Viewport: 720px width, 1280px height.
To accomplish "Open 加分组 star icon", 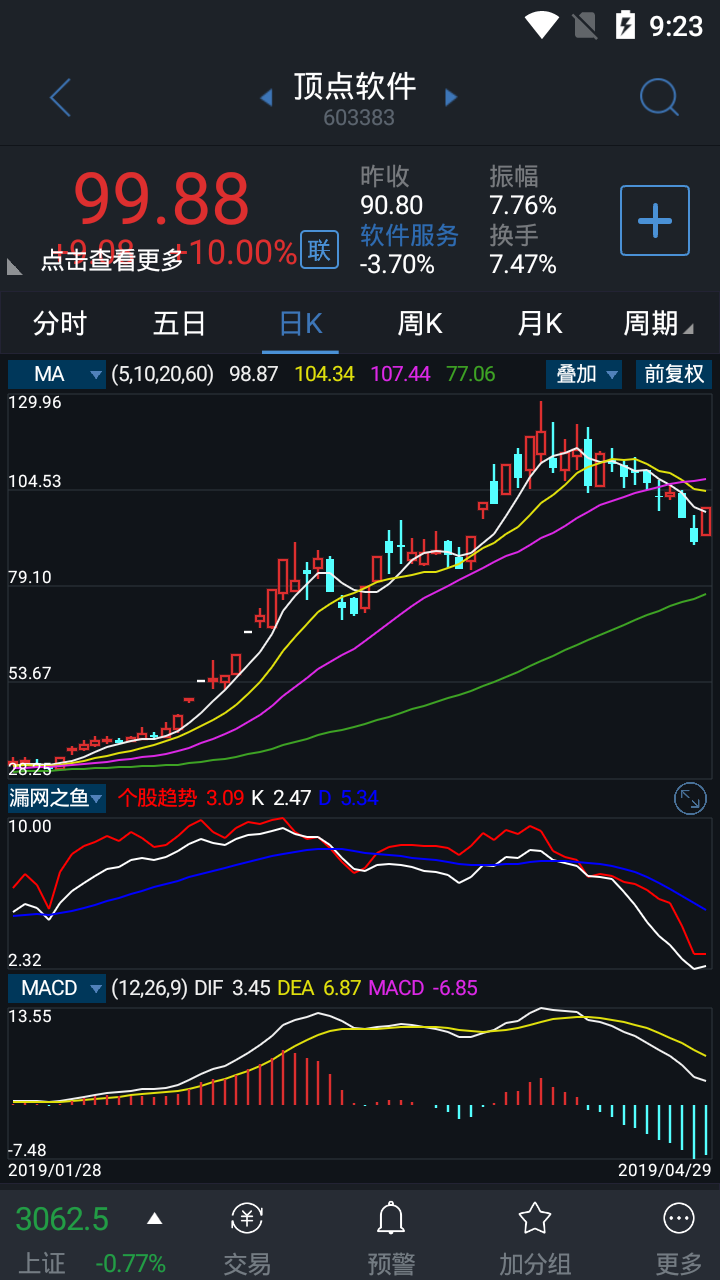I will [535, 1219].
